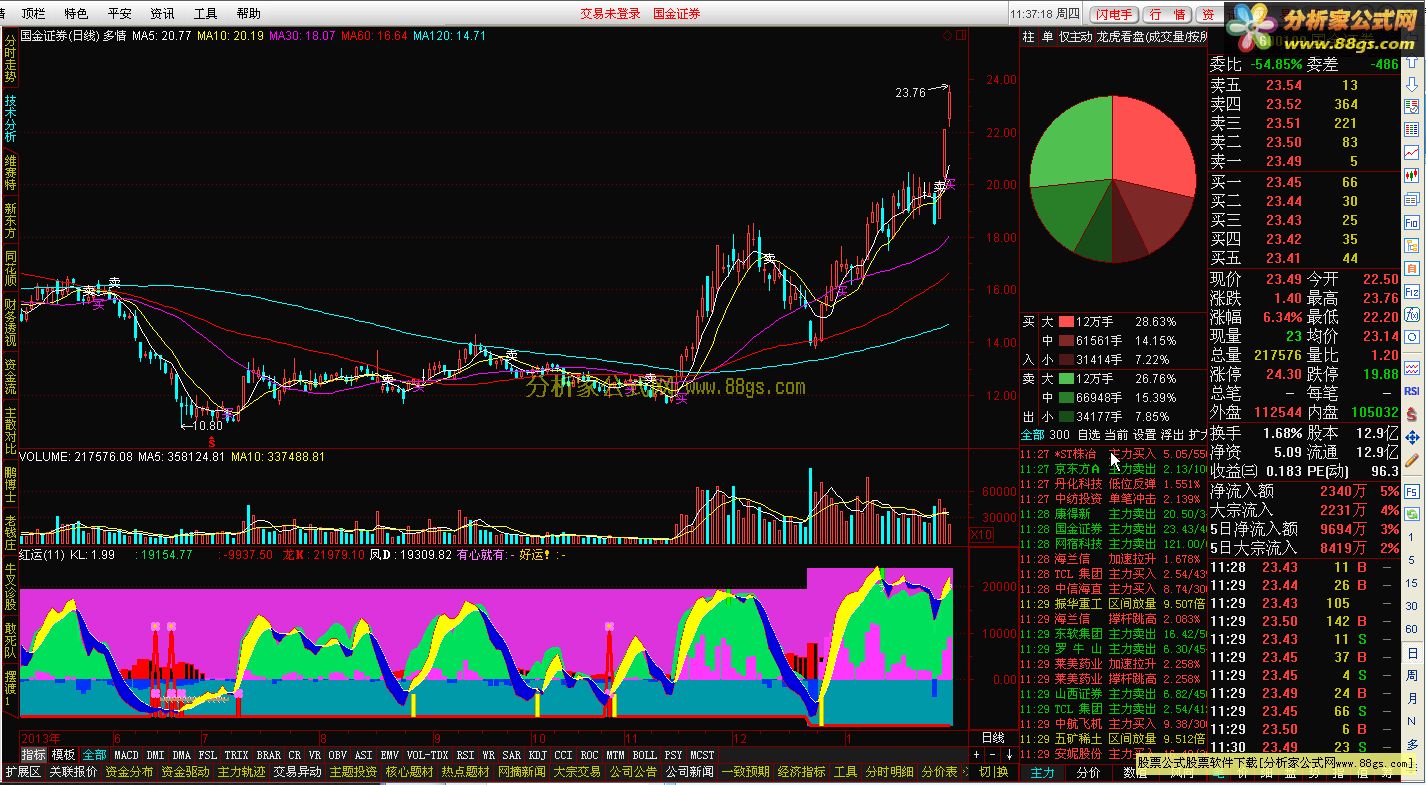
Task: Click the down arrow button beside zoom controls
Action: 1010,754
